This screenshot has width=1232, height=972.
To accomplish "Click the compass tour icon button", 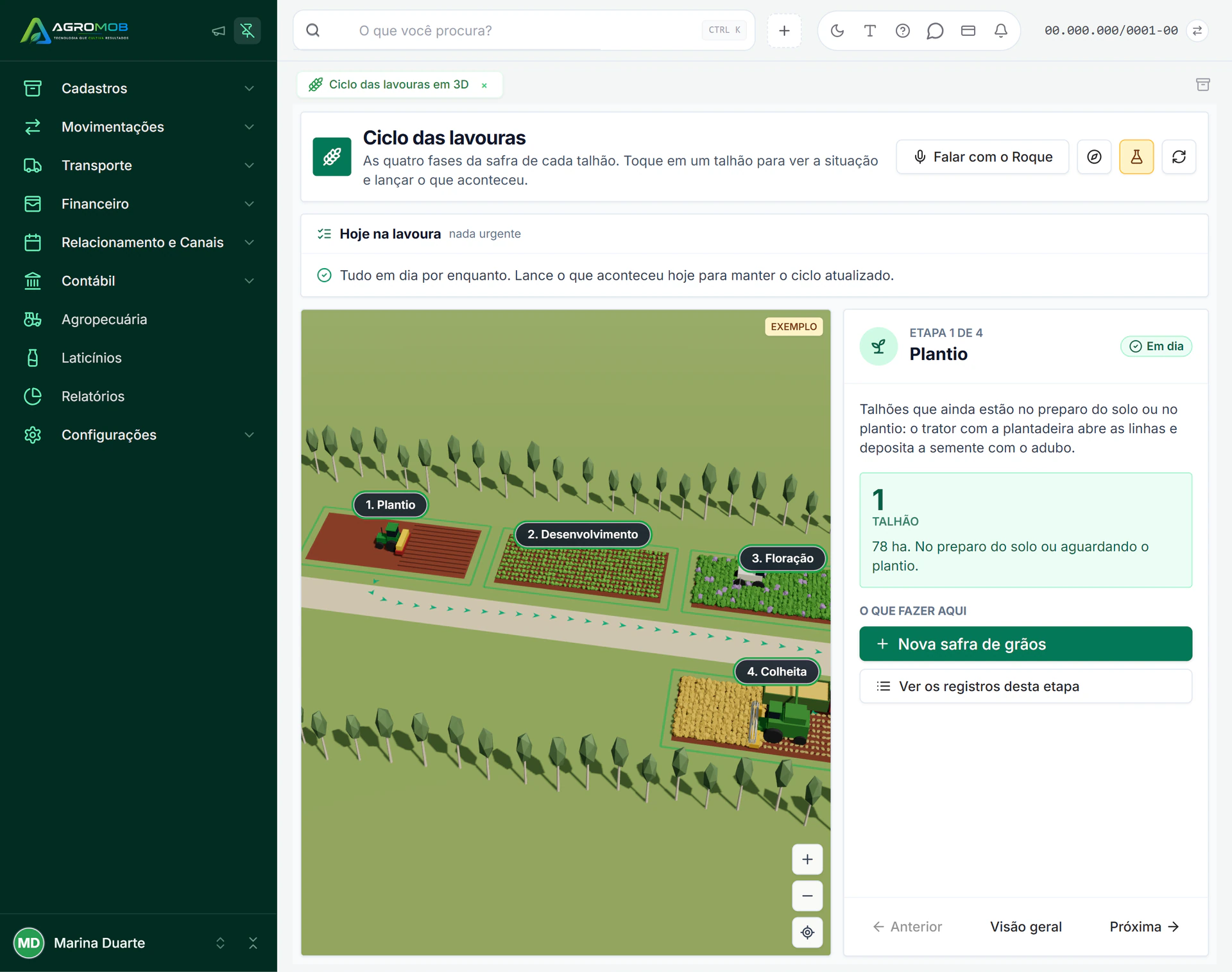I will click(x=1094, y=157).
